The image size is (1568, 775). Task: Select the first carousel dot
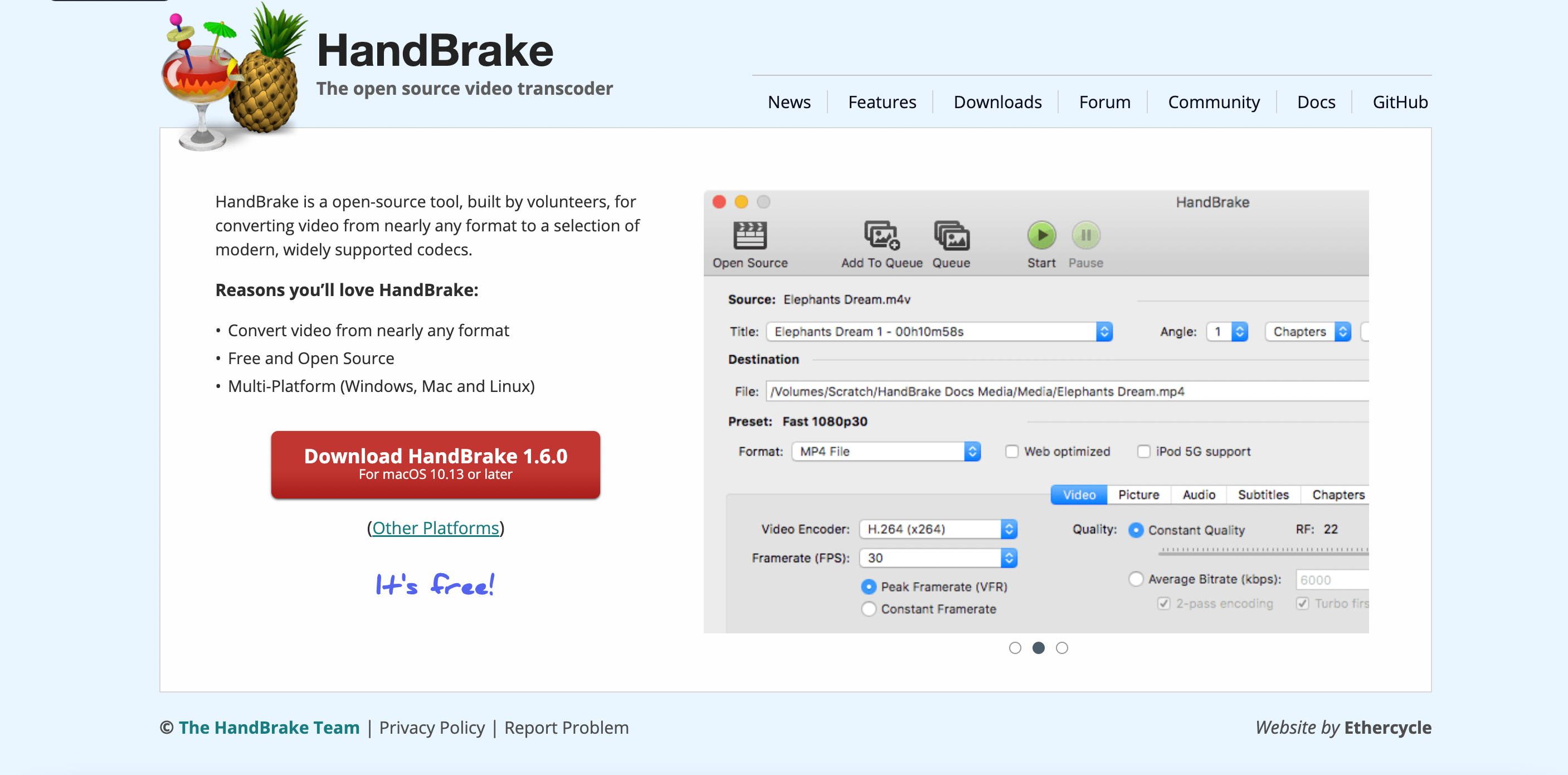coord(1015,648)
